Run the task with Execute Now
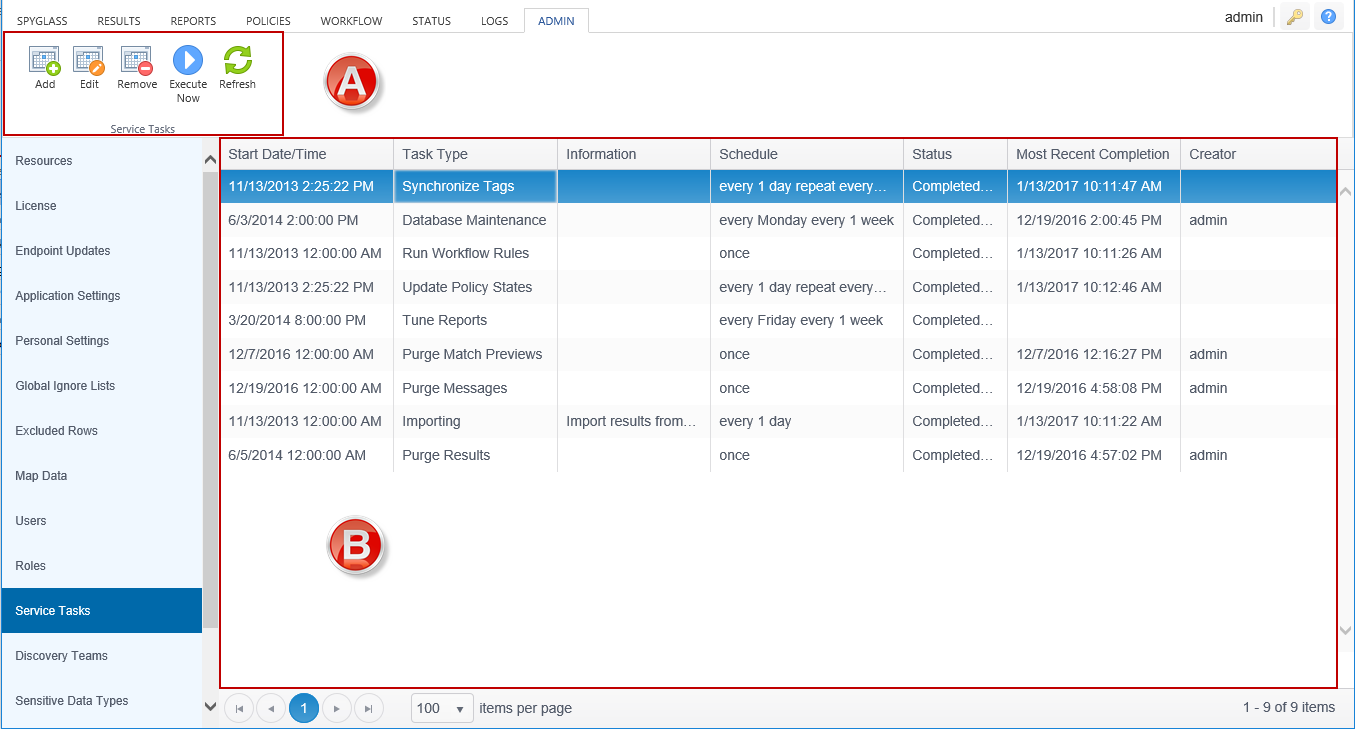 (188, 62)
